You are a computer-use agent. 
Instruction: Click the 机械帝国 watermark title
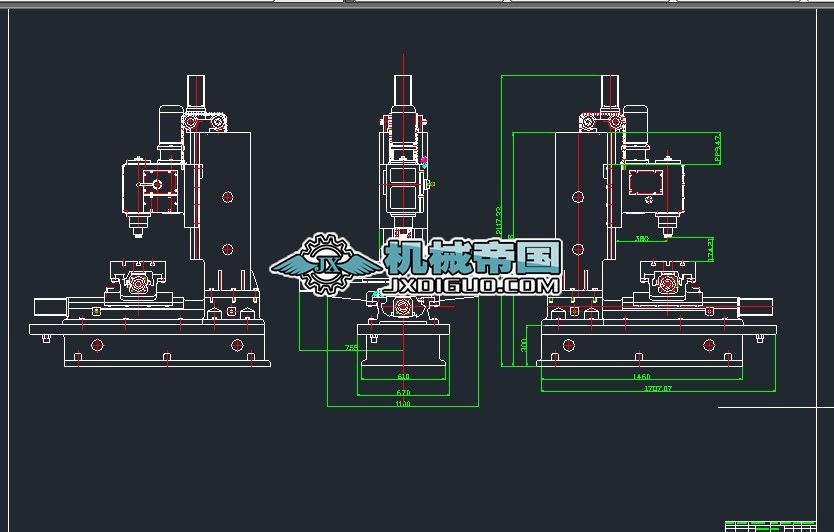pos(472,257)
